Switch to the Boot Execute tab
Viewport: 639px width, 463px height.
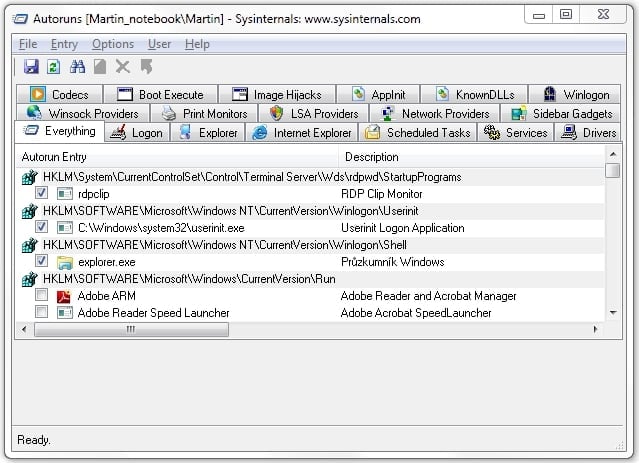pos(161,94)
